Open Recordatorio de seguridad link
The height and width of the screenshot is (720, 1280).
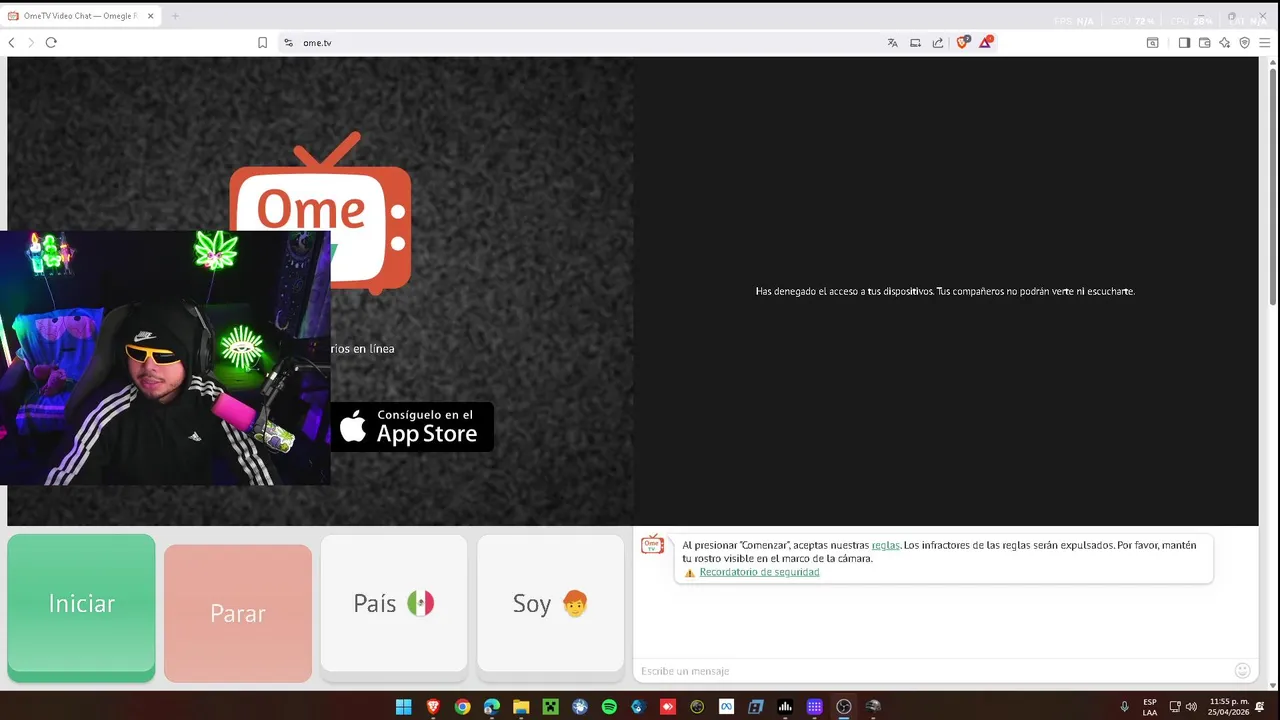tap(759, 572)
